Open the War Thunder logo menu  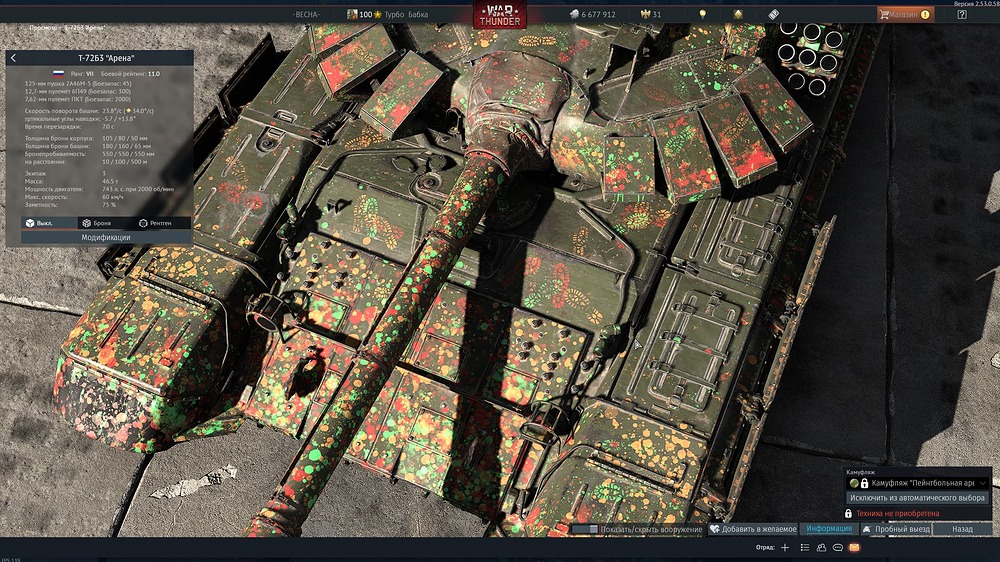499,17
